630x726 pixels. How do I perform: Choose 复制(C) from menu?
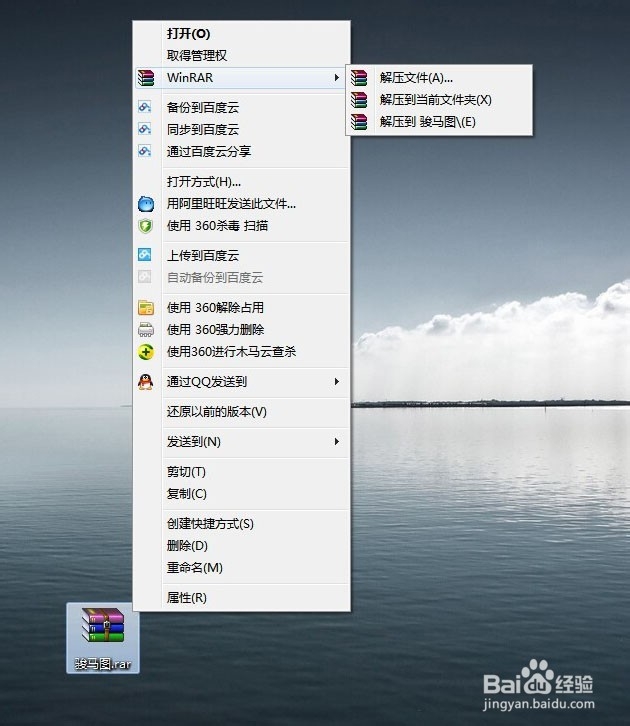[241, 494]
